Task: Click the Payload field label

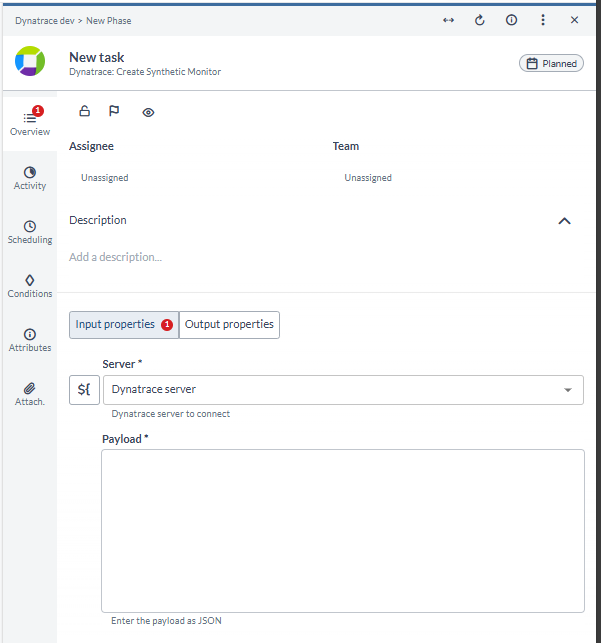Action: click(125, 439)
